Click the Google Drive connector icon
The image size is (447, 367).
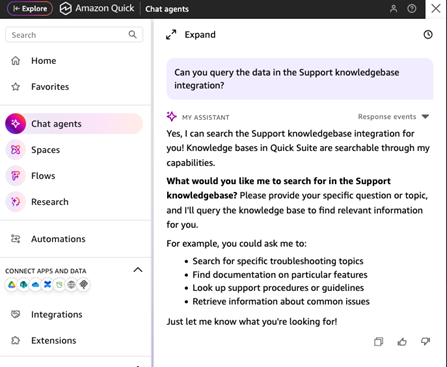[x=12, y=285]
